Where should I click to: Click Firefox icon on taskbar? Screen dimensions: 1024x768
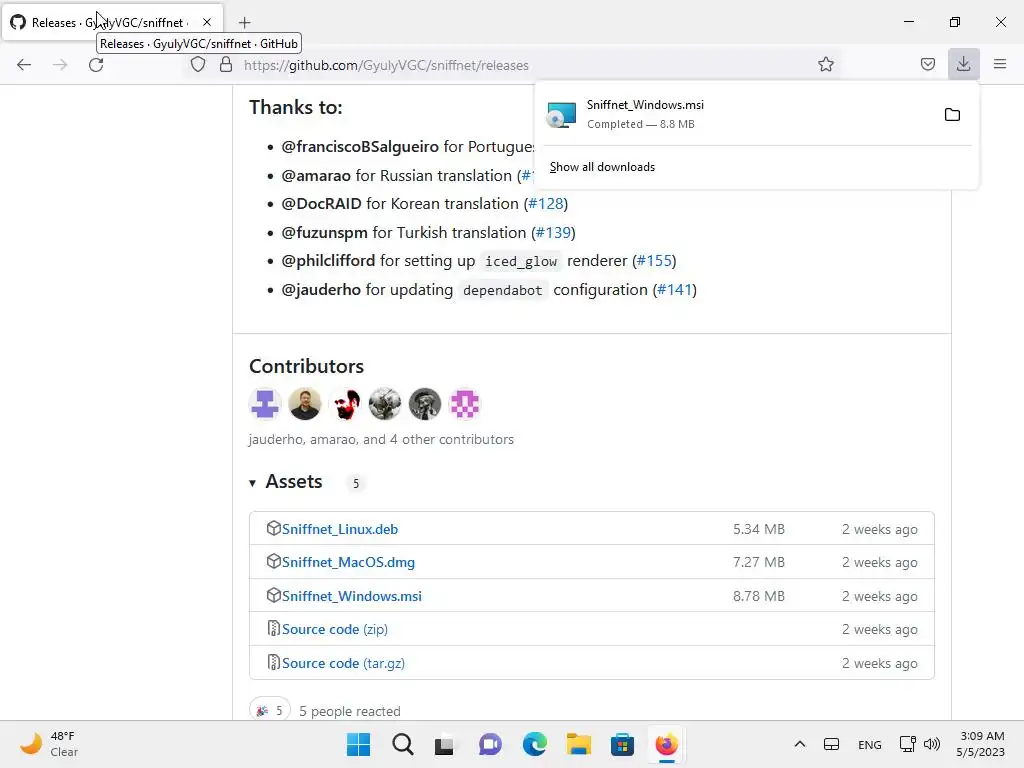click(666, 744)
